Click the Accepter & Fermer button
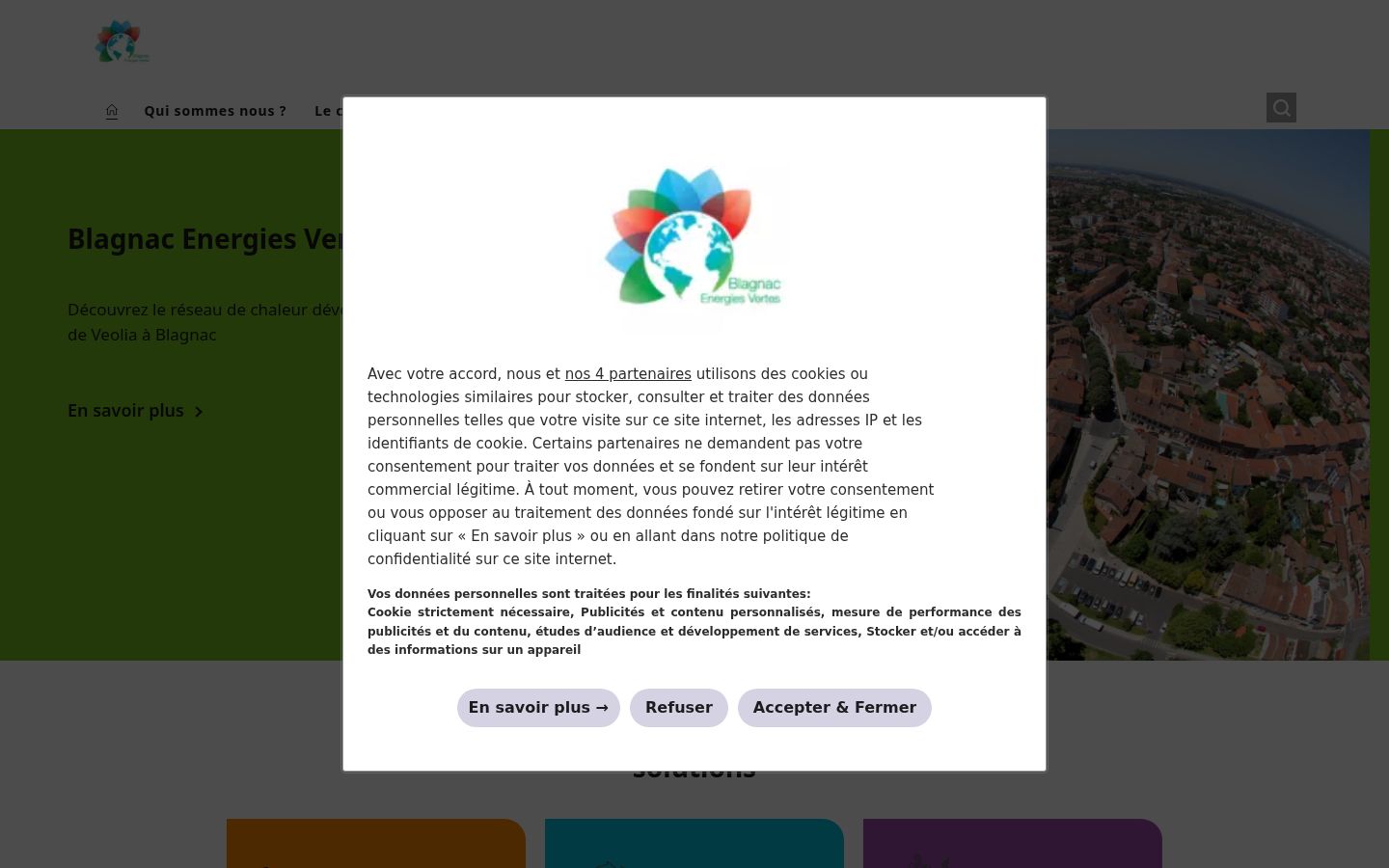 (834, 708)
